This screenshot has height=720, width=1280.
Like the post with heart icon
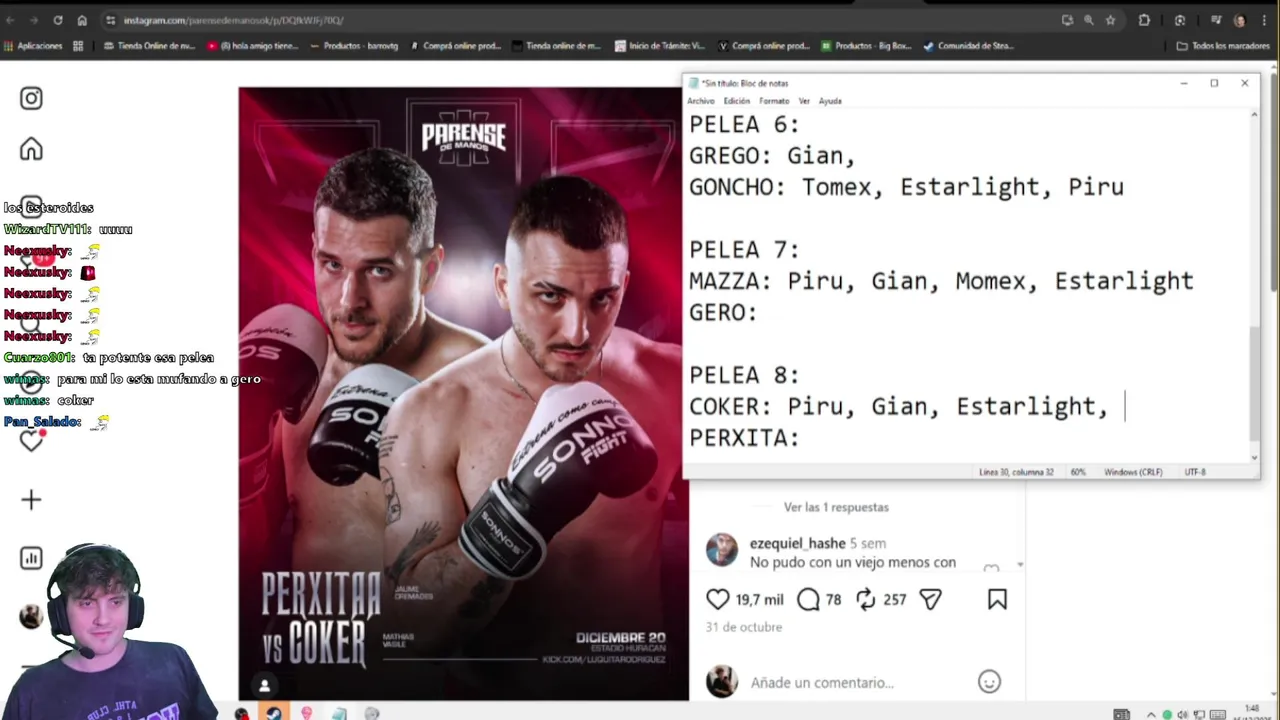pos(718,599)
